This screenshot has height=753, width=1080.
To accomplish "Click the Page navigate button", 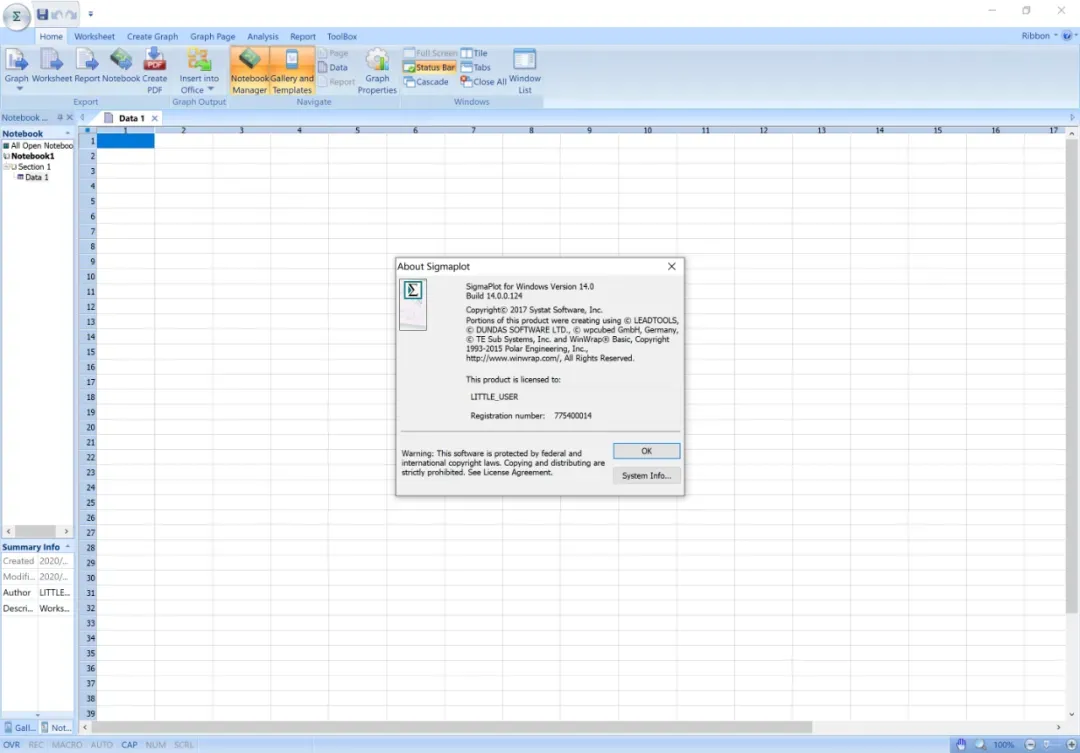I will point(333,53).
